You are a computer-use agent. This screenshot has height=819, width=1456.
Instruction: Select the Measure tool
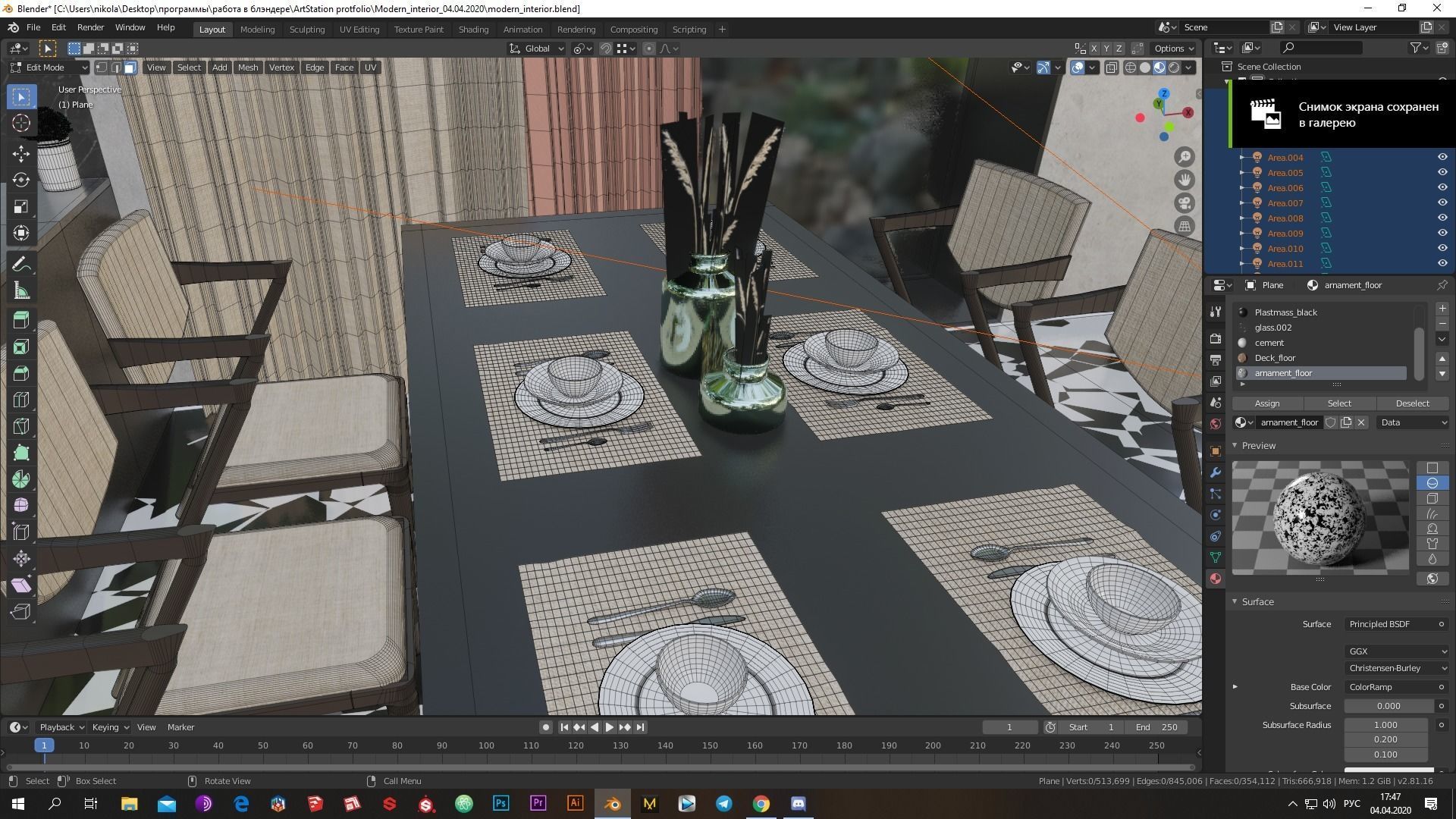[21, 290]
